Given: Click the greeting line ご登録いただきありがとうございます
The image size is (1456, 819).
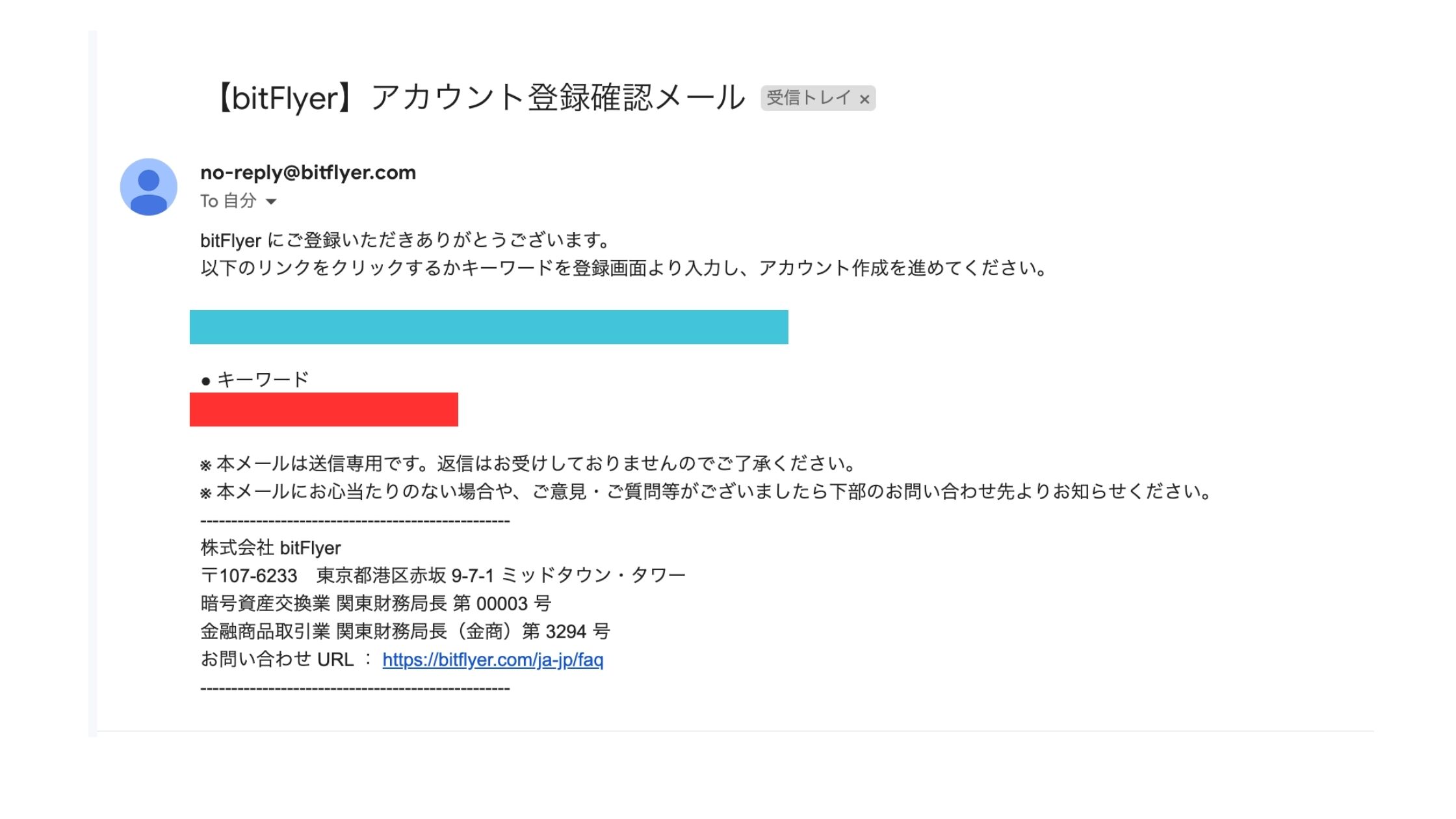Looking at the screenshot, I should 406,240.
